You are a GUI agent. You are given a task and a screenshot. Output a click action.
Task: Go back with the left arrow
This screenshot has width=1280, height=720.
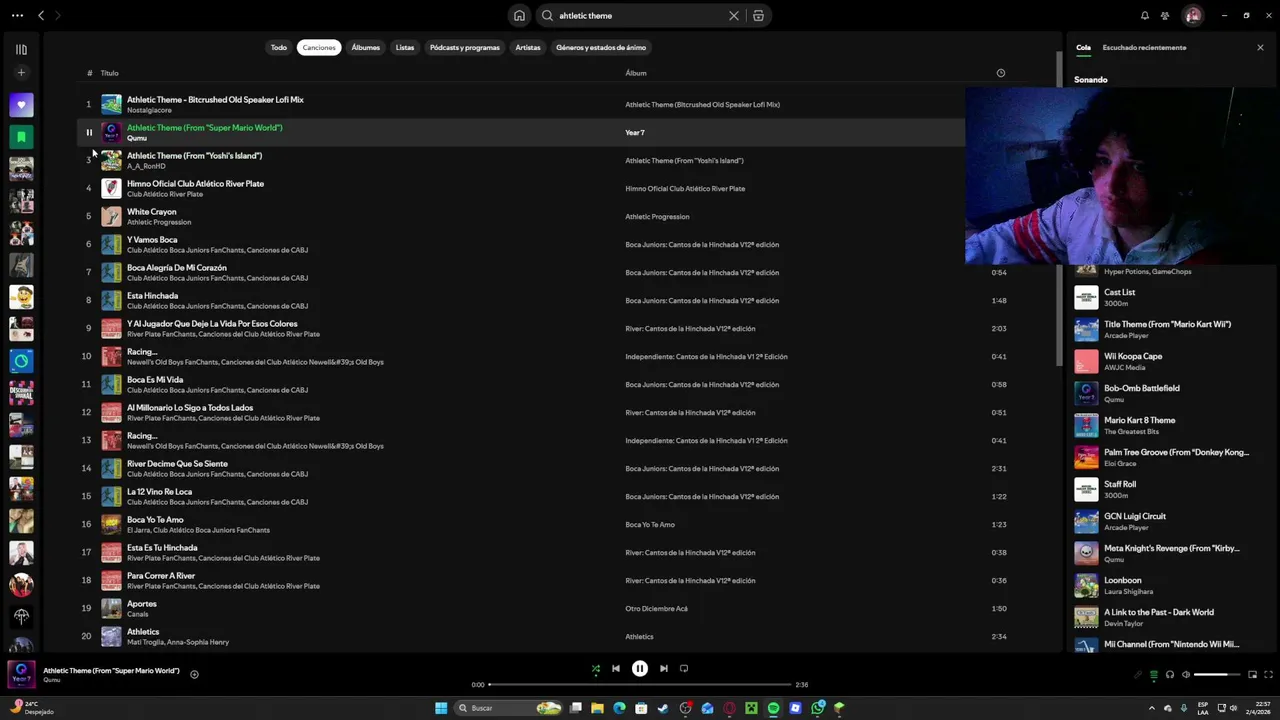pyautogui.click(x=41, y=15)
